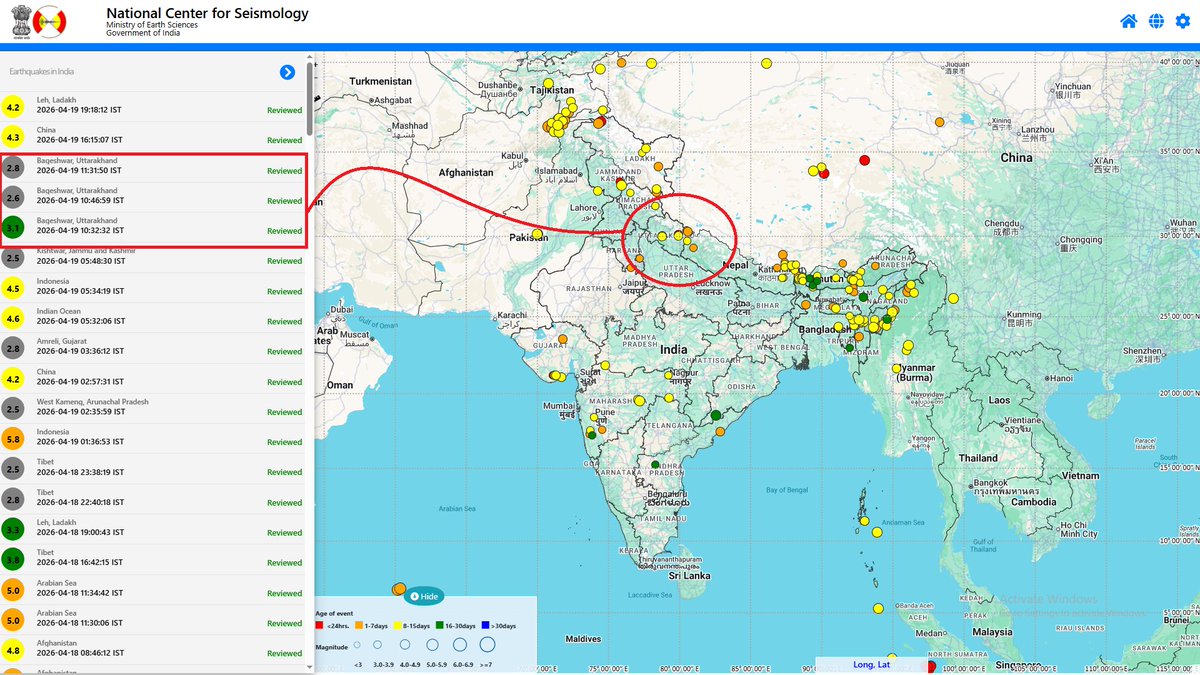The width and height of the screenshot is (1200, 675).
Task: Click the Indian government Ashoka emblem icon
Action: tap(22, 21)
